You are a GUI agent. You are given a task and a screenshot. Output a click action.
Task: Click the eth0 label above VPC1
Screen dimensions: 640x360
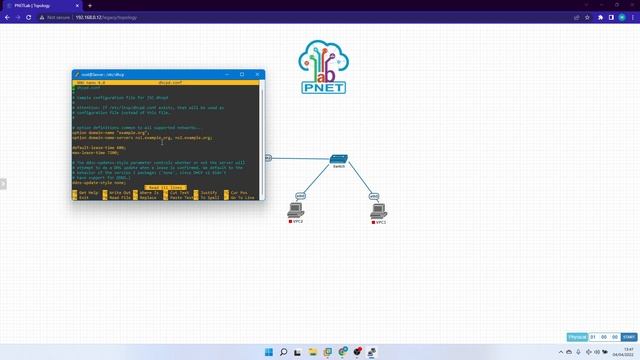pyautogui.click(x=374, y=196)
